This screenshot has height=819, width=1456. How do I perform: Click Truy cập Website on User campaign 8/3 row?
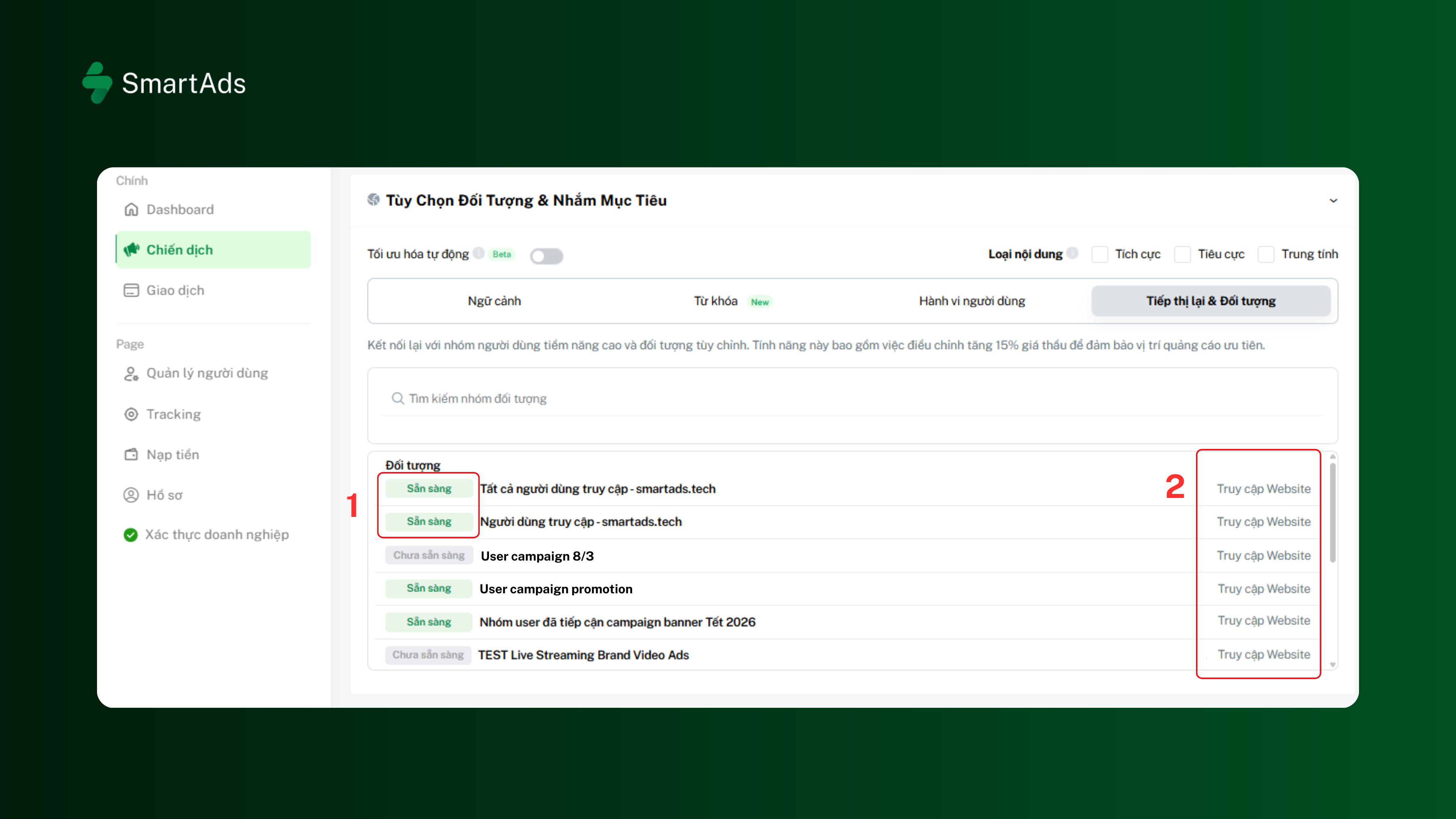(1264, 556)
